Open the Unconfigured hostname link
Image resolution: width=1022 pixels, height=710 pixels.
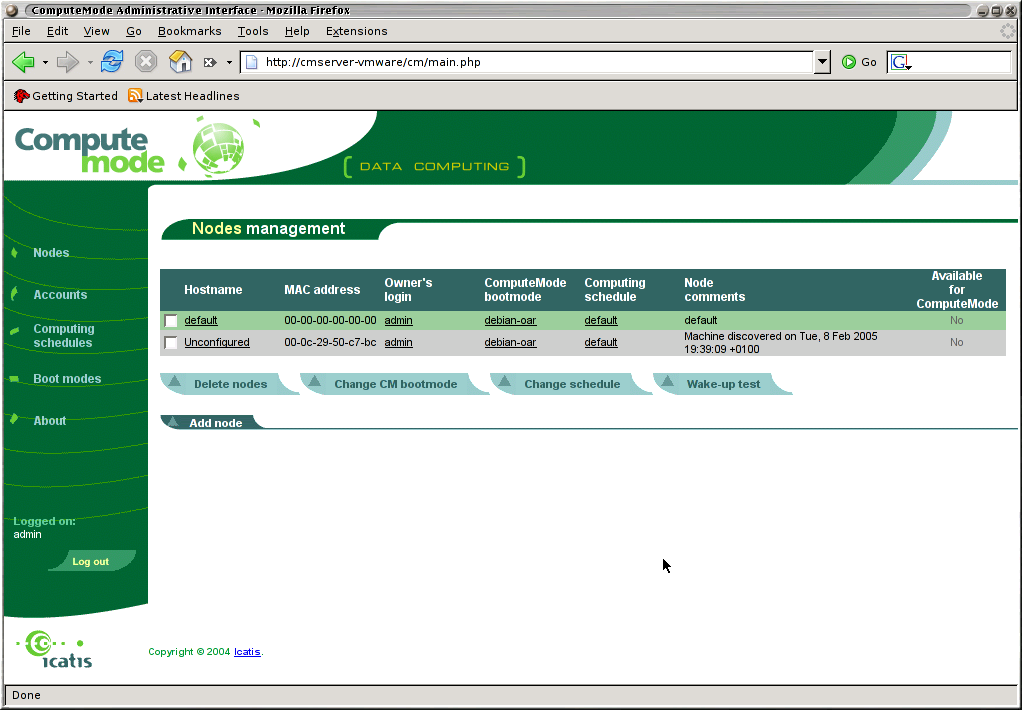[217, 342]
